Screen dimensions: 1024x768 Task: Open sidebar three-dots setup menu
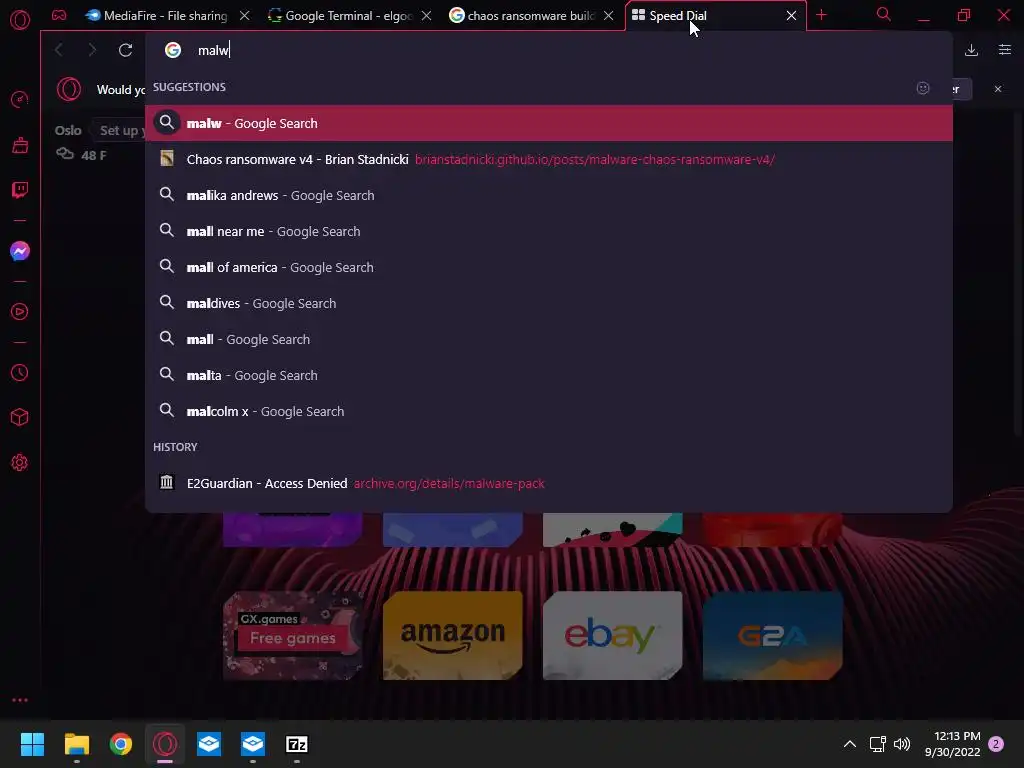coord(20,700)
